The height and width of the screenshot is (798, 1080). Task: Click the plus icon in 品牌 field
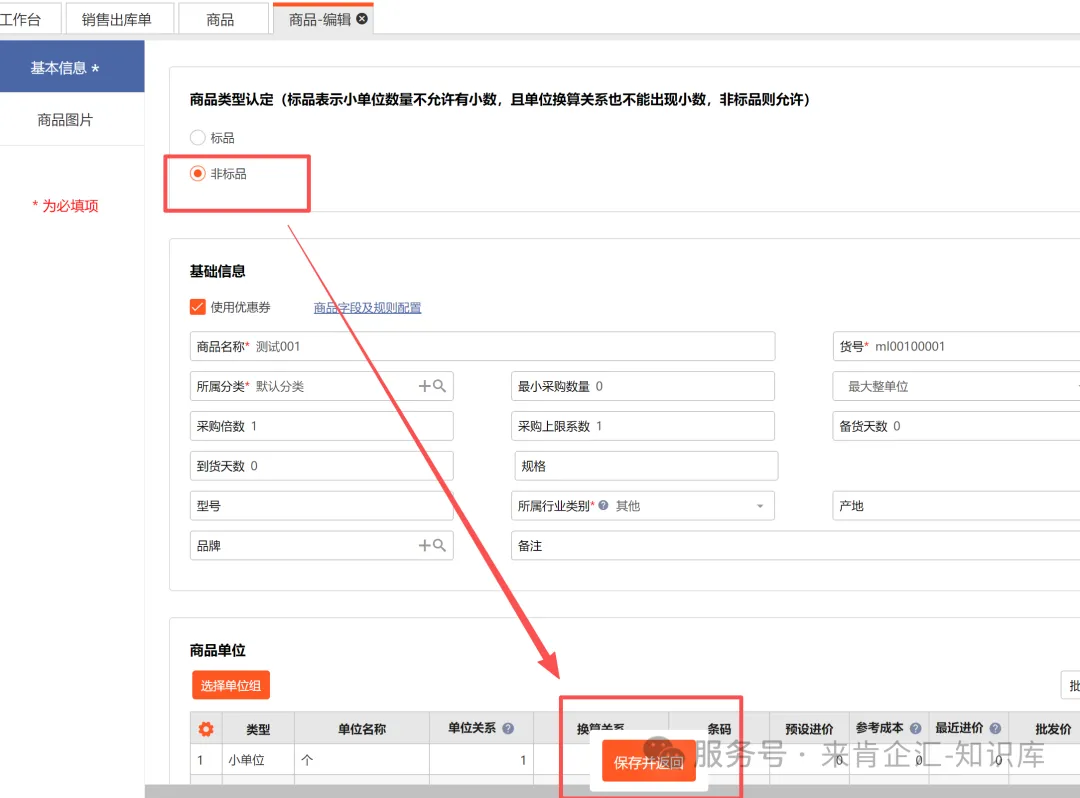[424, 546]
